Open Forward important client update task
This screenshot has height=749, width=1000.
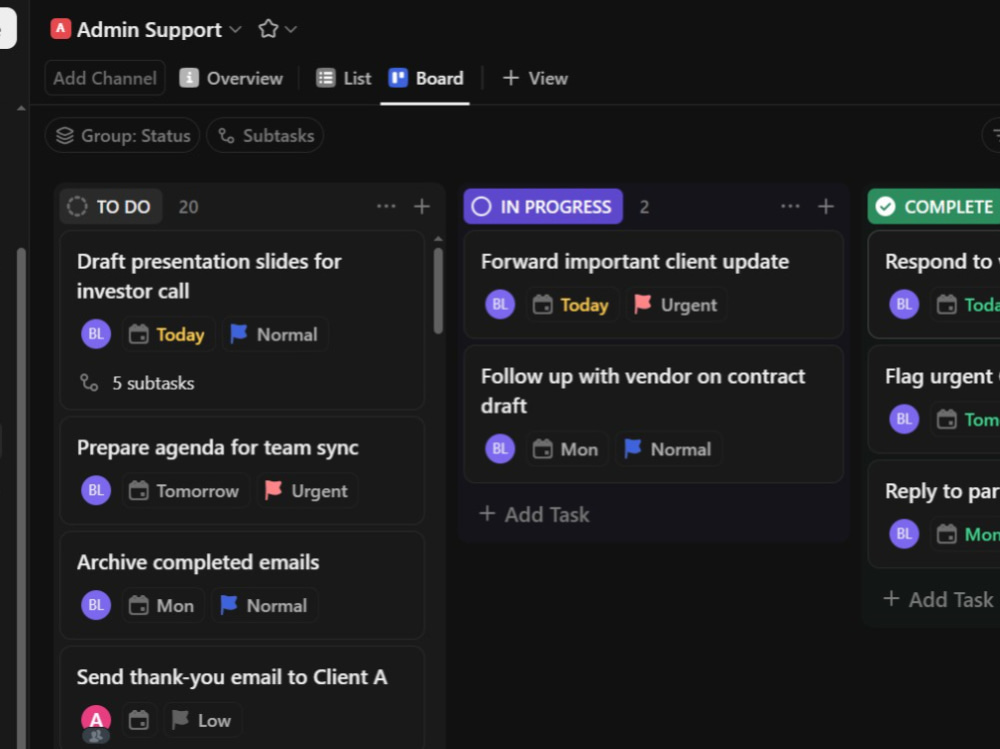click(x=635, y=262)
